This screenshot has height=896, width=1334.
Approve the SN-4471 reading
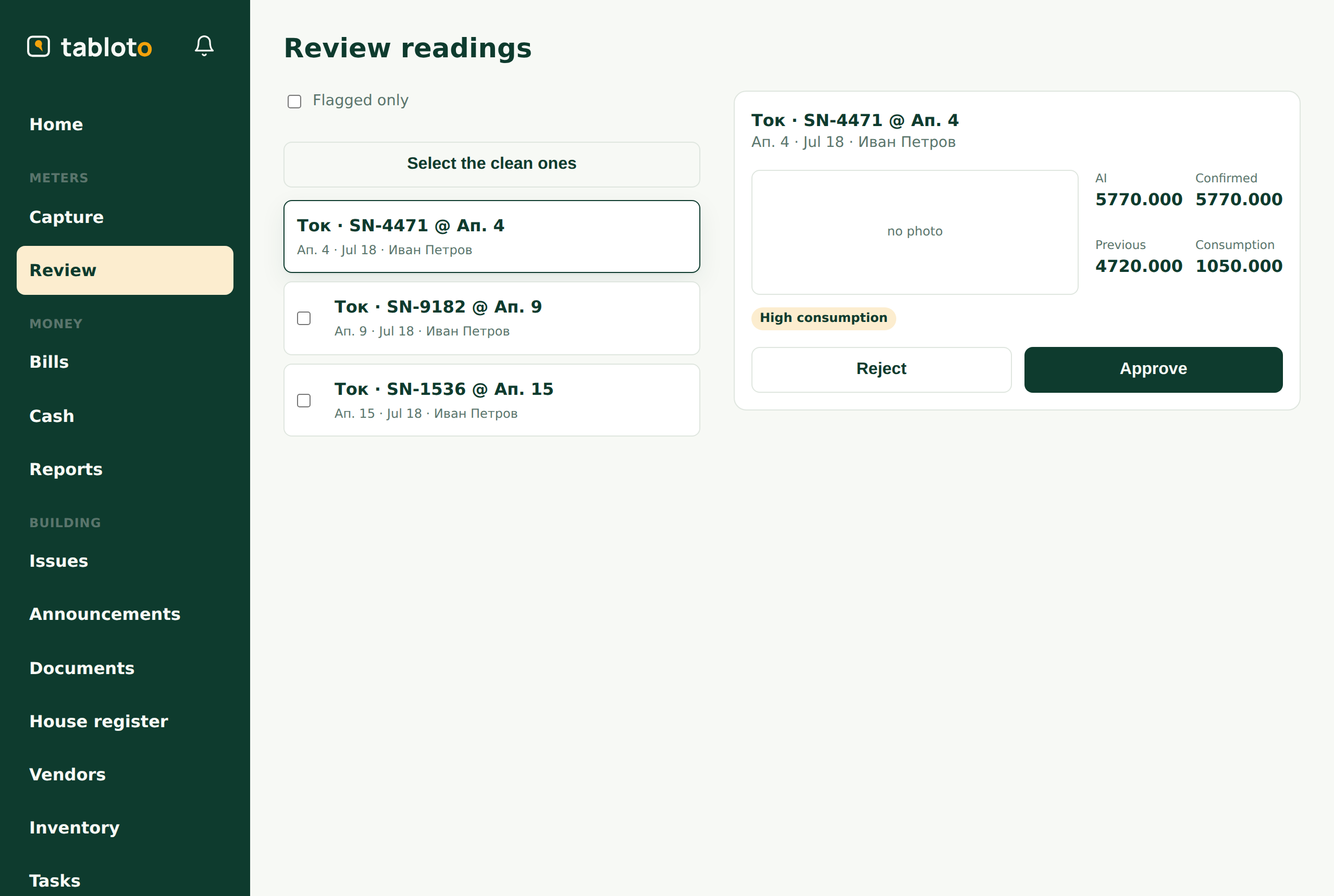[1153, 369]
